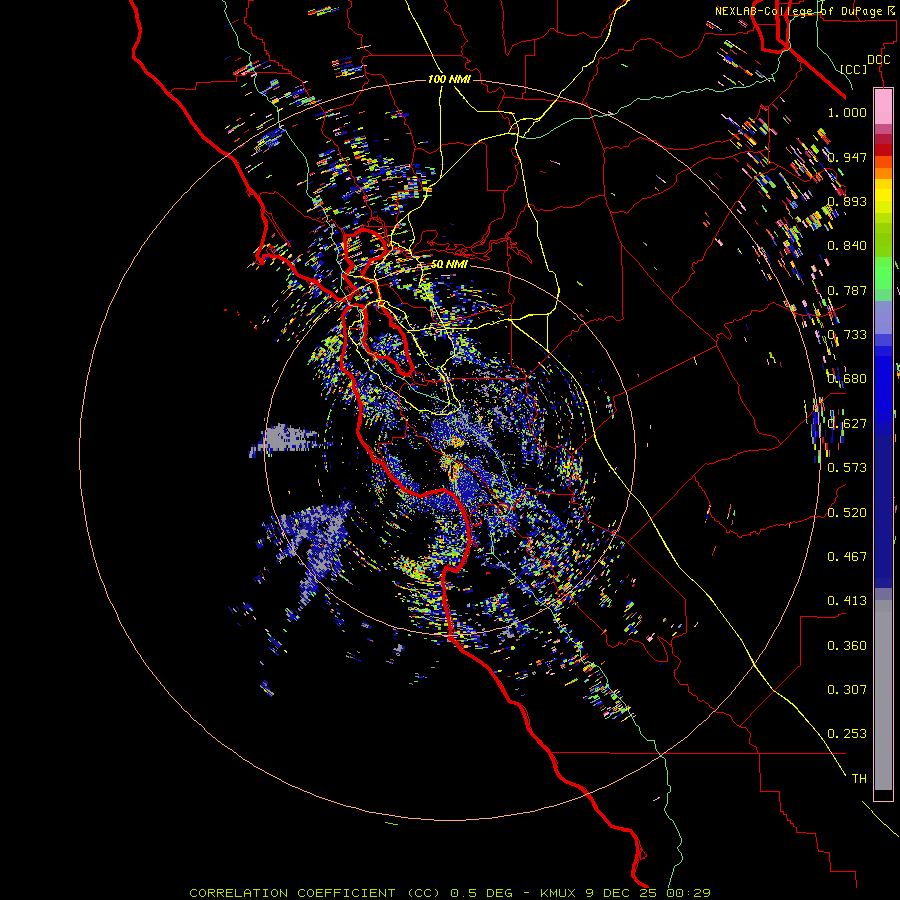Viewport: 900px width, 900px height.
Task: Pick the black swatch at the color bar bottom
Action: (x=883, y=794)
